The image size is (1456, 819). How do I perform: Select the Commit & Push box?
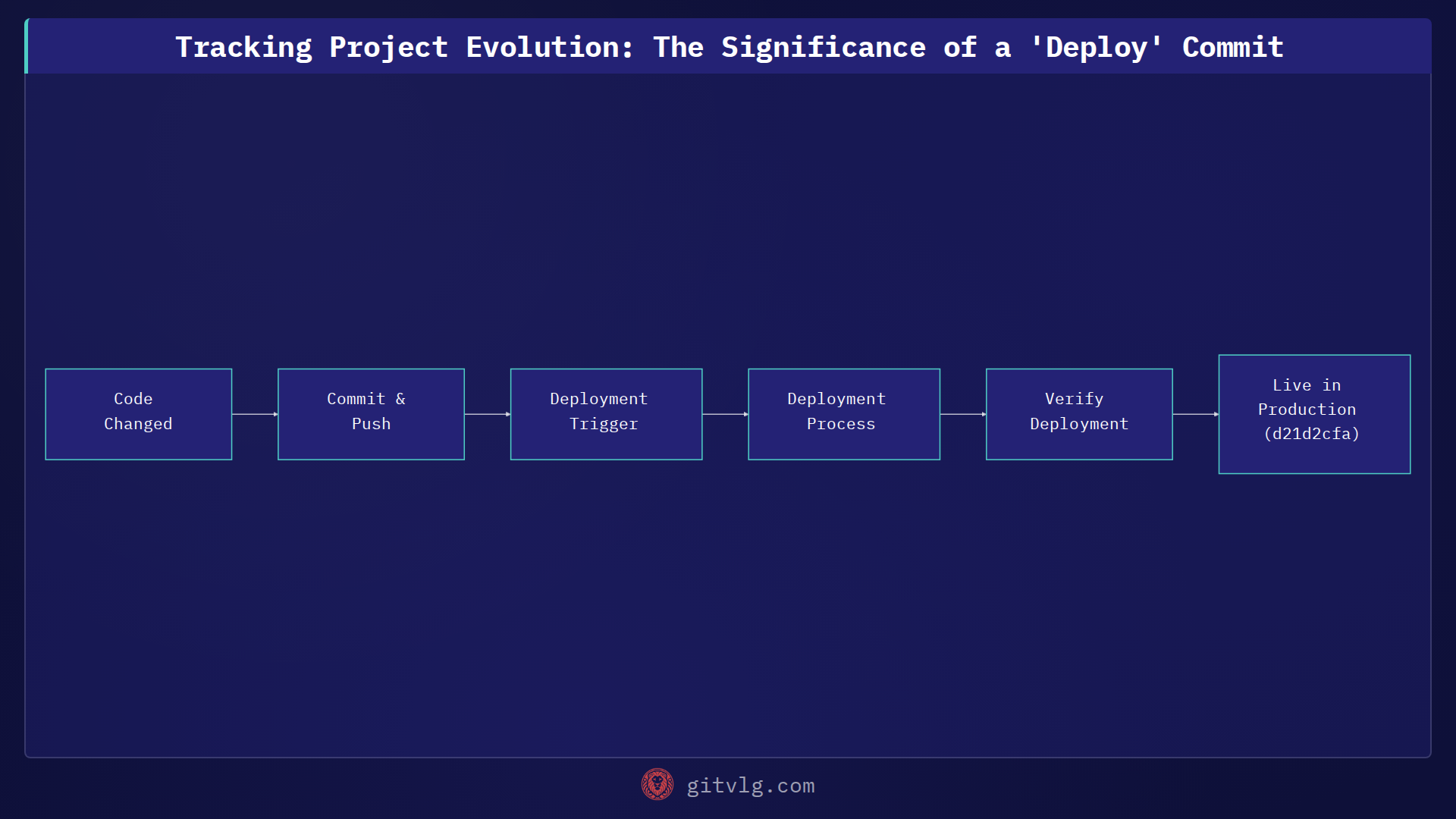[x=371, y=414]
